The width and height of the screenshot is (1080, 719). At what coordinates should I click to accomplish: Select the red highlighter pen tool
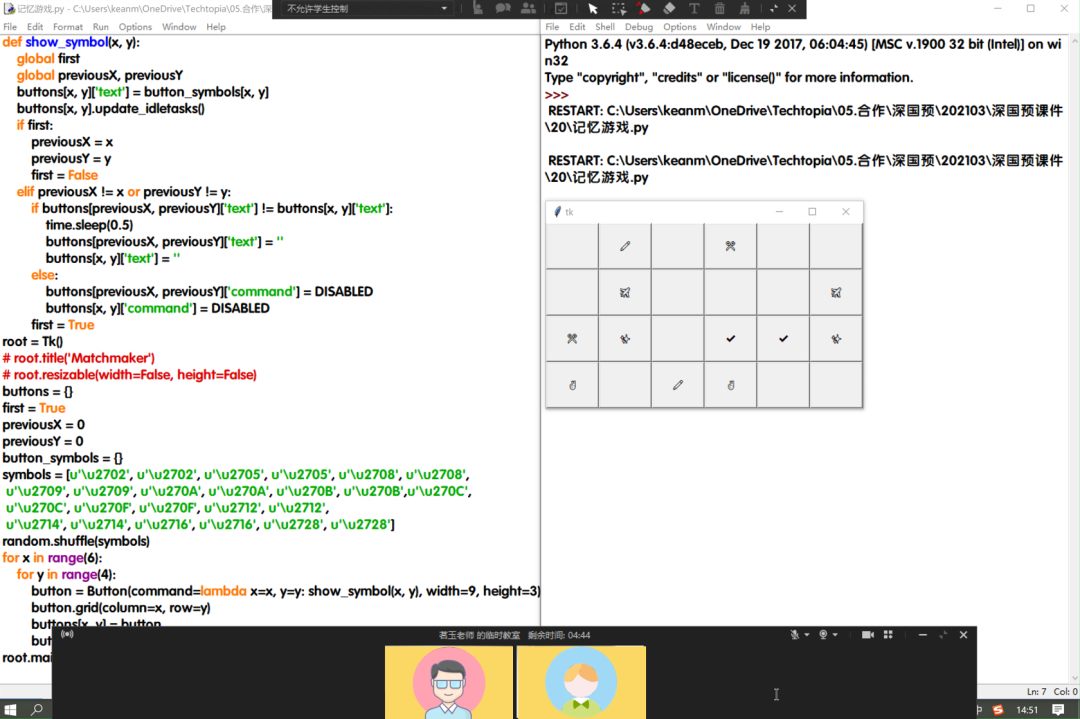(643, 8)
